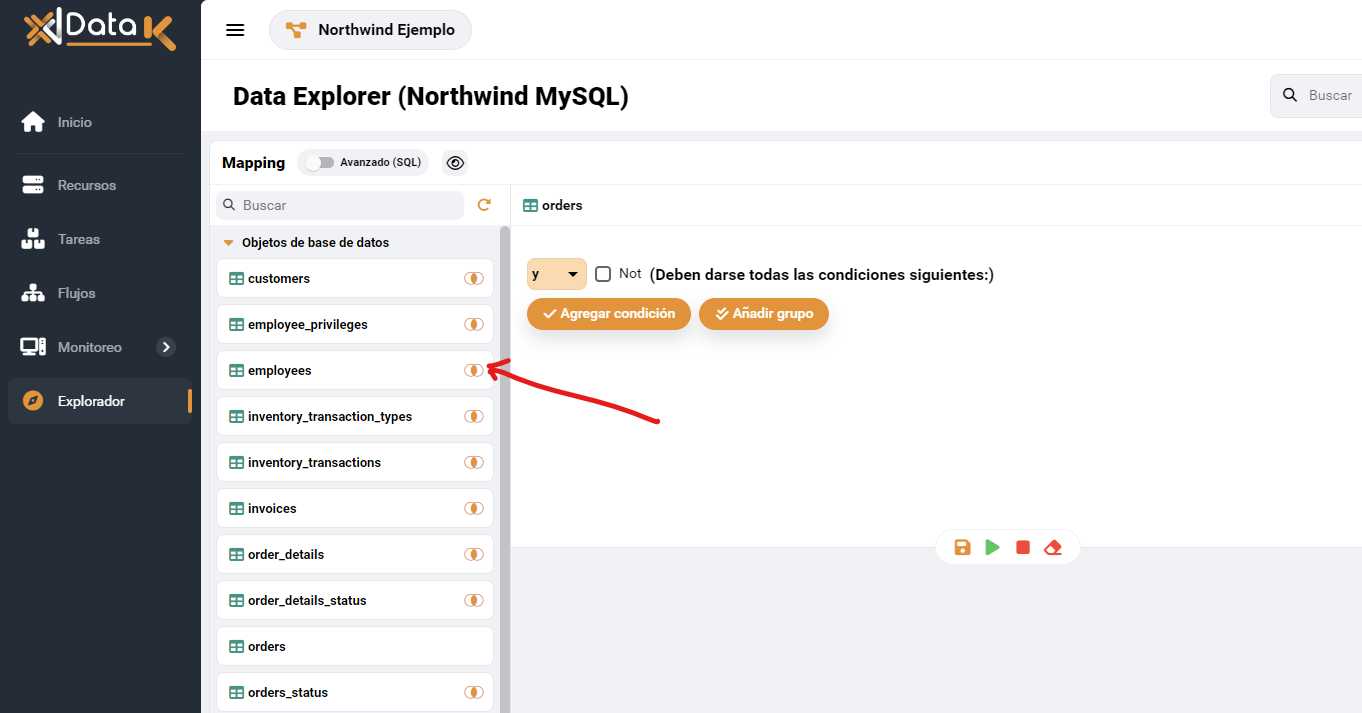Viewport: 1362px width, 713px height.
Task: Clear query with eraser icon
Action: (x=1052, y=547)
